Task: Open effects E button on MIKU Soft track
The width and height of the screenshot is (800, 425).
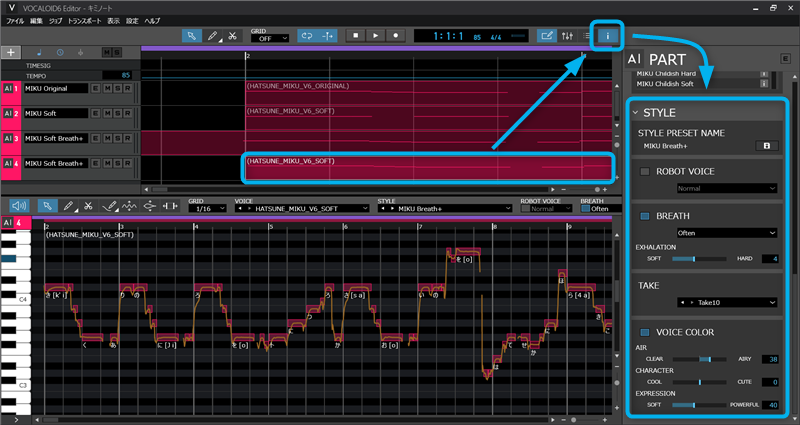Action: click(95, 113)
